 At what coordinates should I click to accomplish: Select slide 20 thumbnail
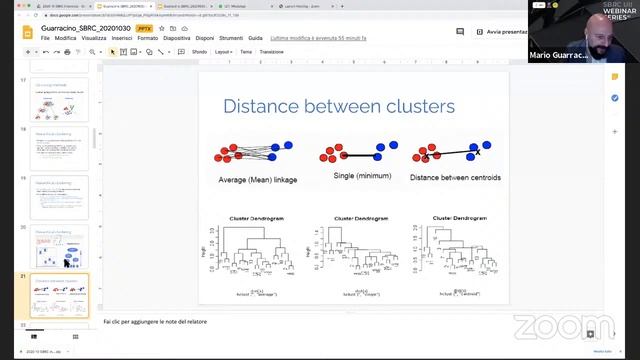(59, 247)
